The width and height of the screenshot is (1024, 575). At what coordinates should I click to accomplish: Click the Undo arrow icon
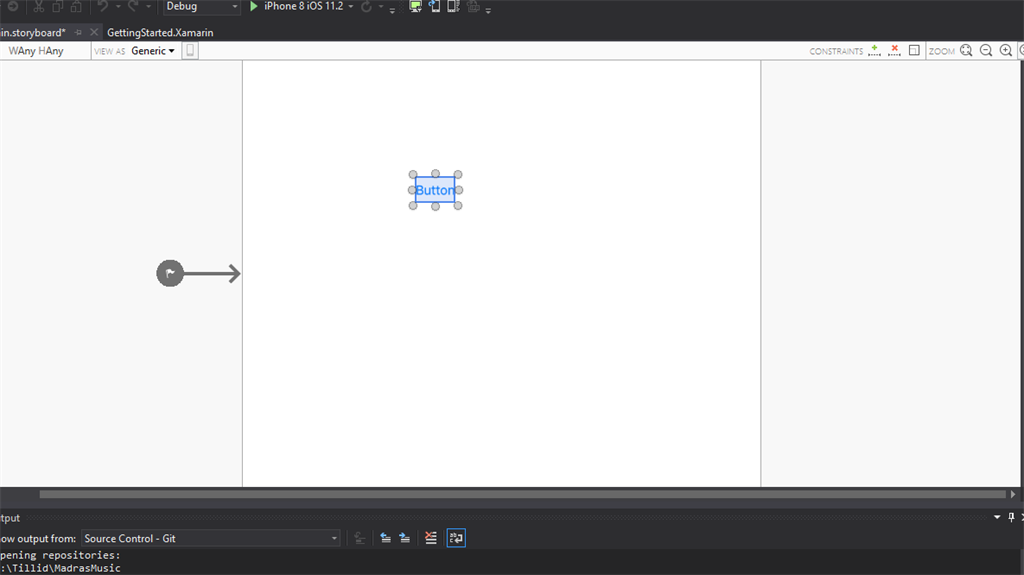click(103, 7)
